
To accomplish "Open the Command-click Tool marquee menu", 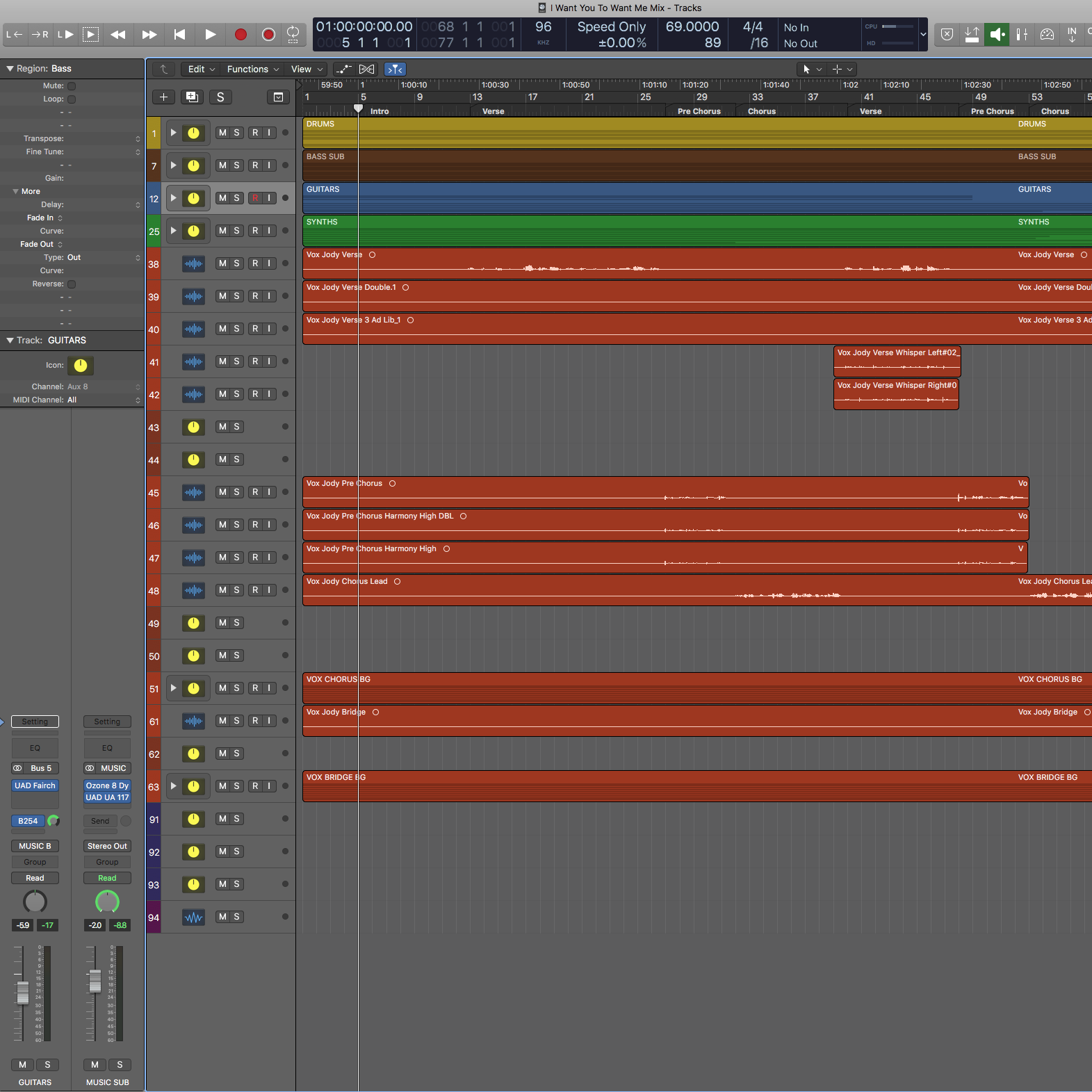I will (842, 69).
